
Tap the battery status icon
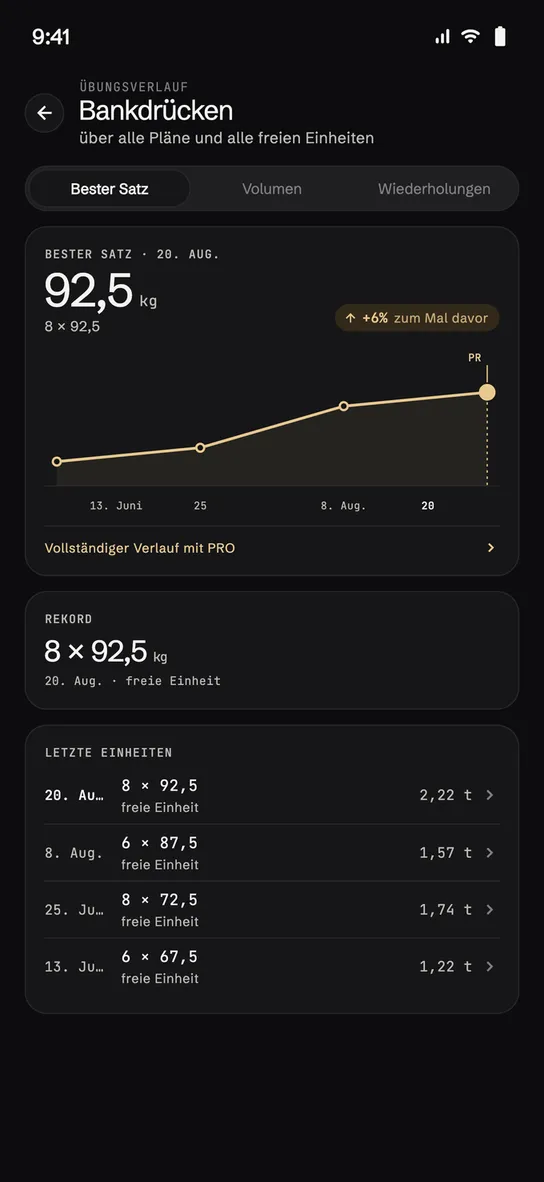tap(500, 36)
